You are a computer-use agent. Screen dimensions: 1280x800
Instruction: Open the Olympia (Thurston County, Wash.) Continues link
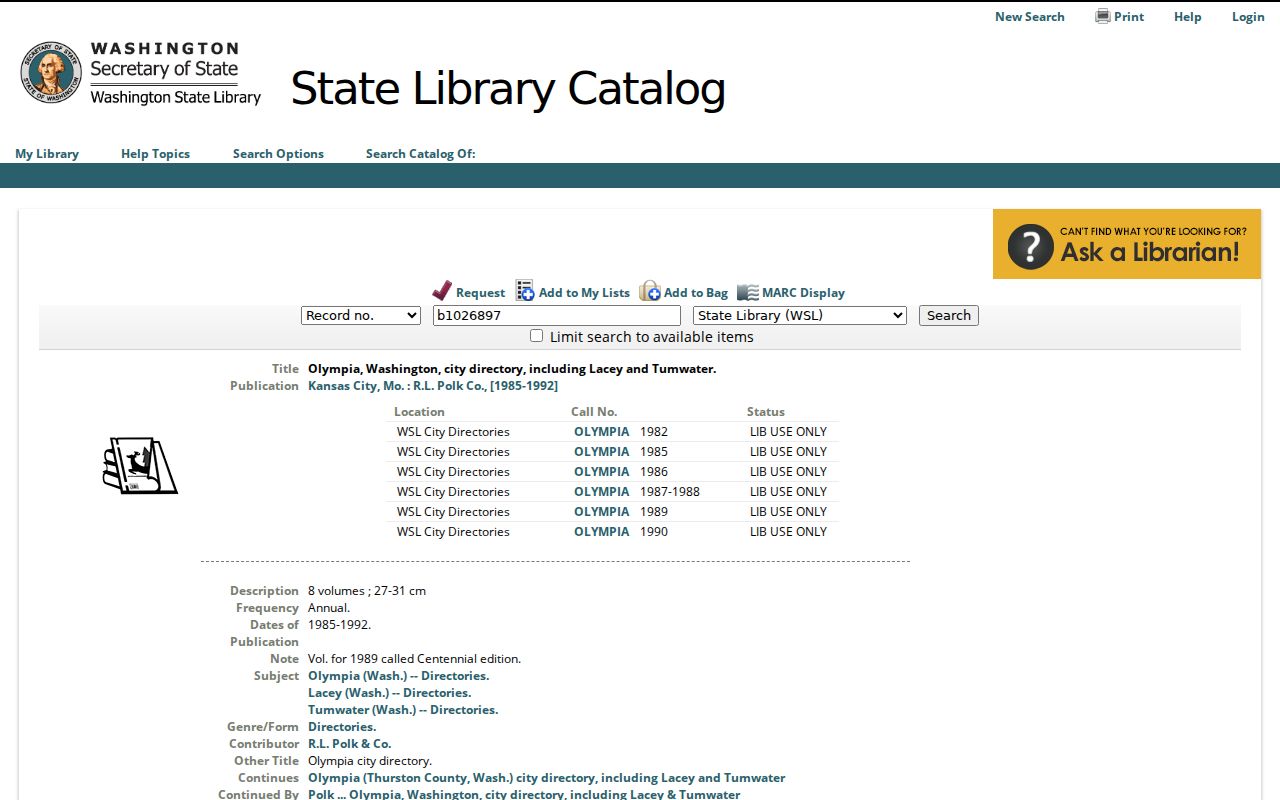click(547, 778)
